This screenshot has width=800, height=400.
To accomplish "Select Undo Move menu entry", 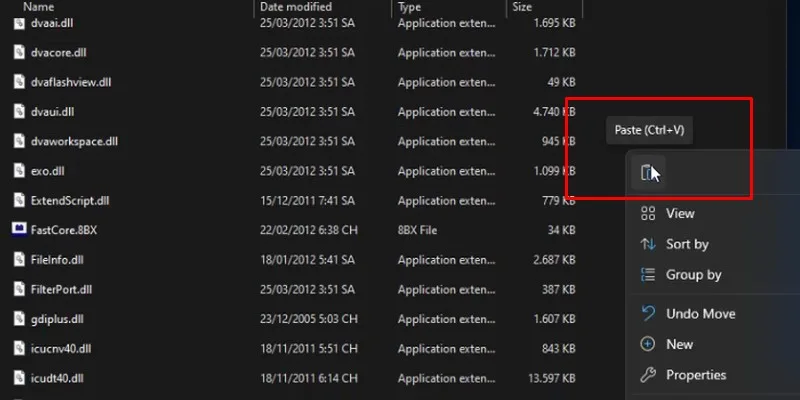I will point(700,314).
